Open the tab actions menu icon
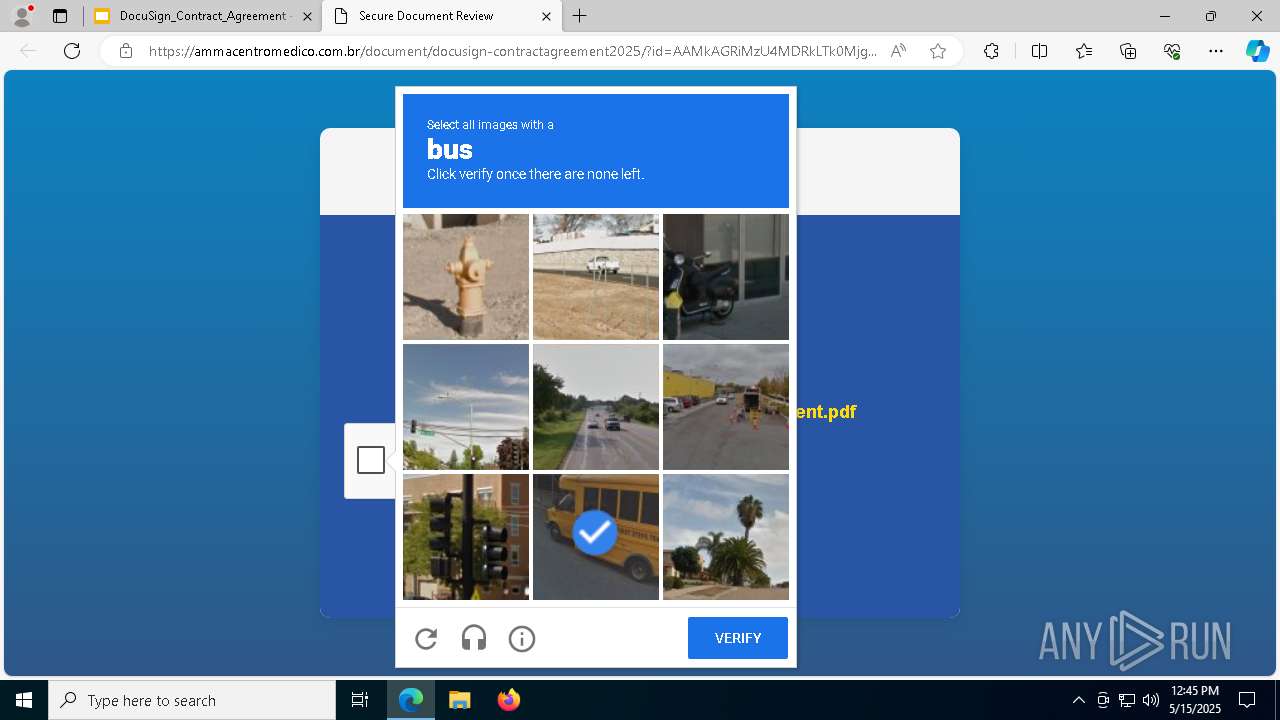 tap(60, 16)
